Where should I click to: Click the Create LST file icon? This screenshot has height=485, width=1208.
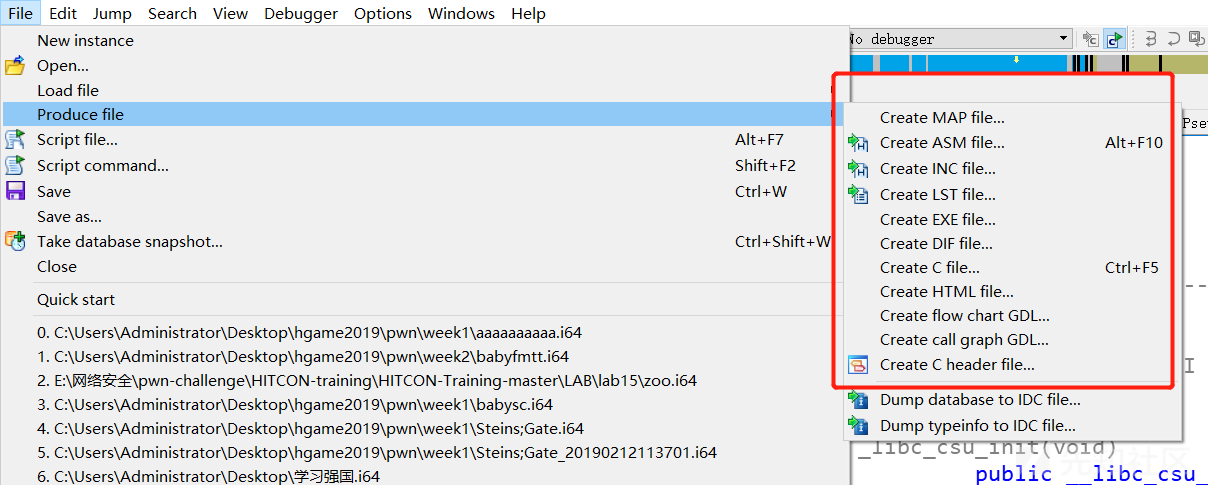tap(858, 194)
